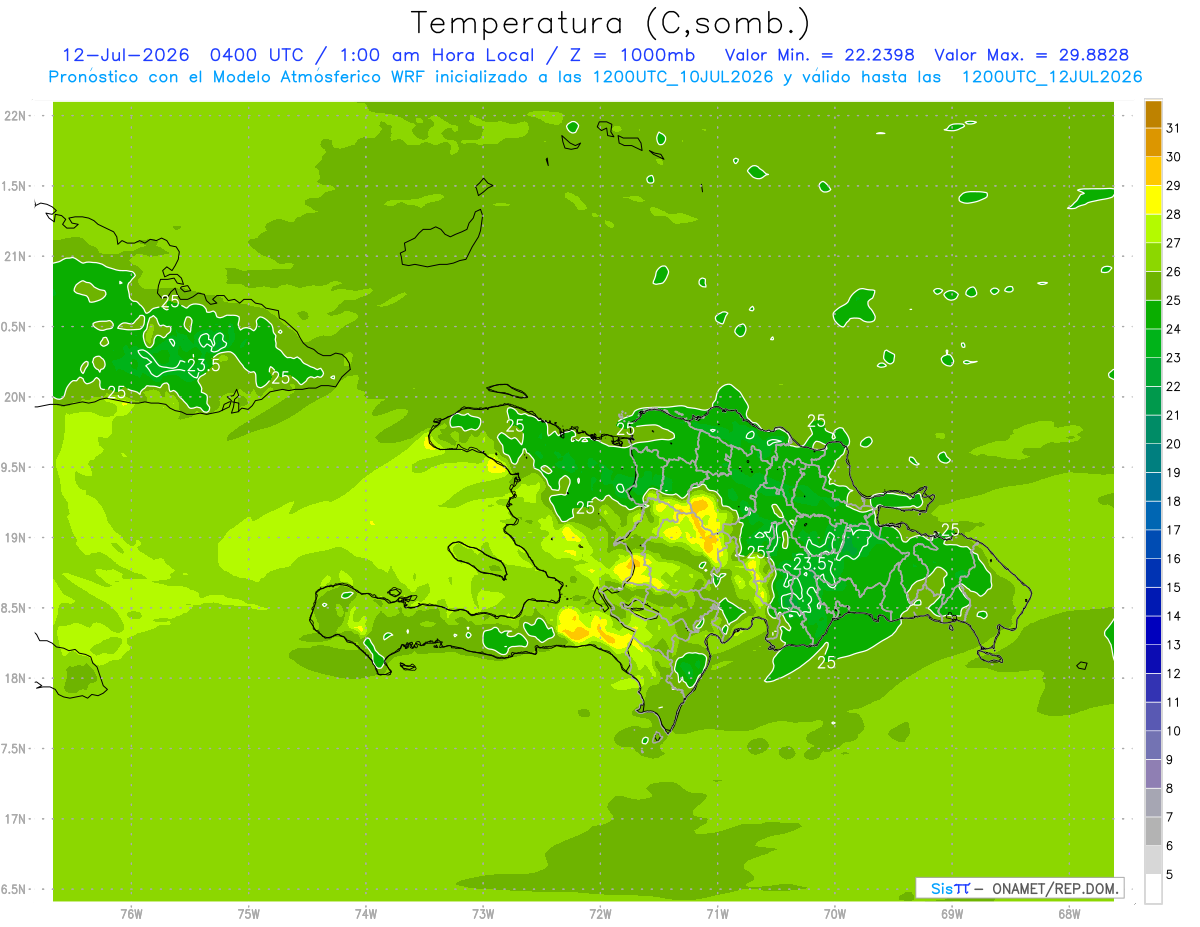Click the white swatch below legend value 5

point(1153,889)
